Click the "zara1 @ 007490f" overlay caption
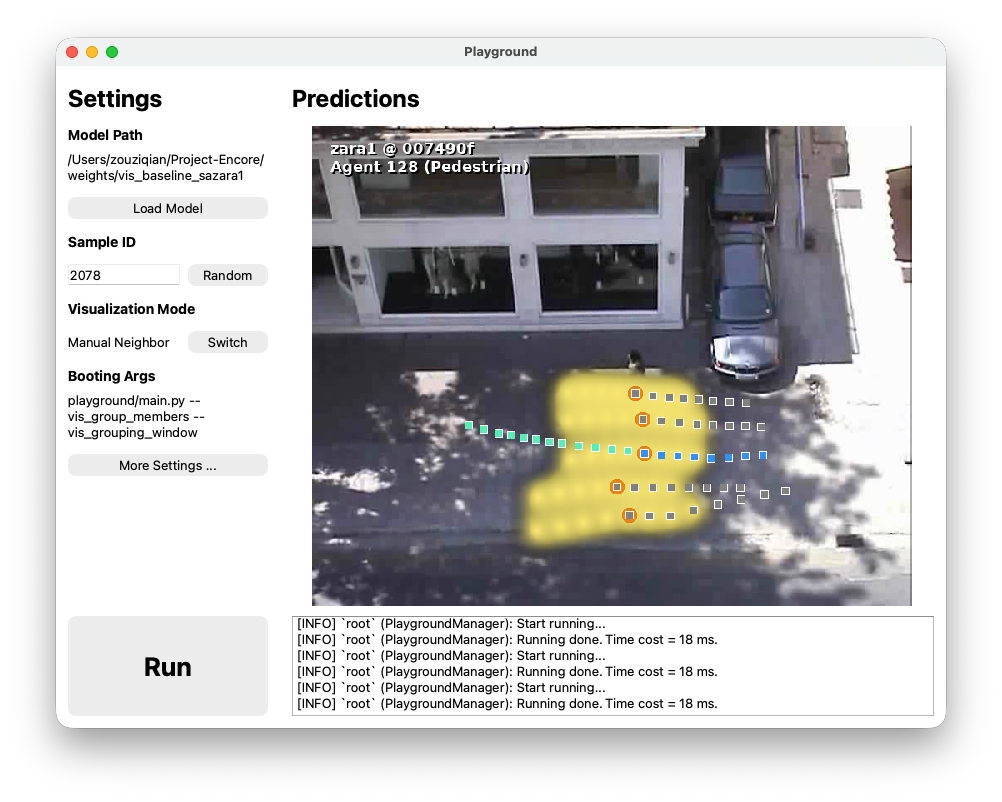This screenshot has width=1002, height=802. [x=403, y=149]
